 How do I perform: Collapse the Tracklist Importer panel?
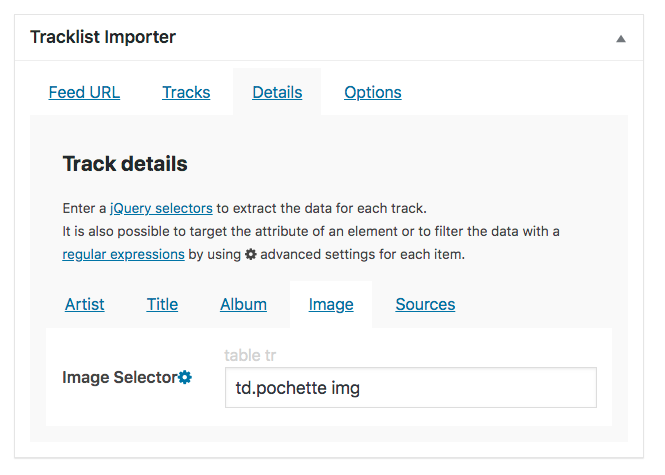tap(620, 38)
